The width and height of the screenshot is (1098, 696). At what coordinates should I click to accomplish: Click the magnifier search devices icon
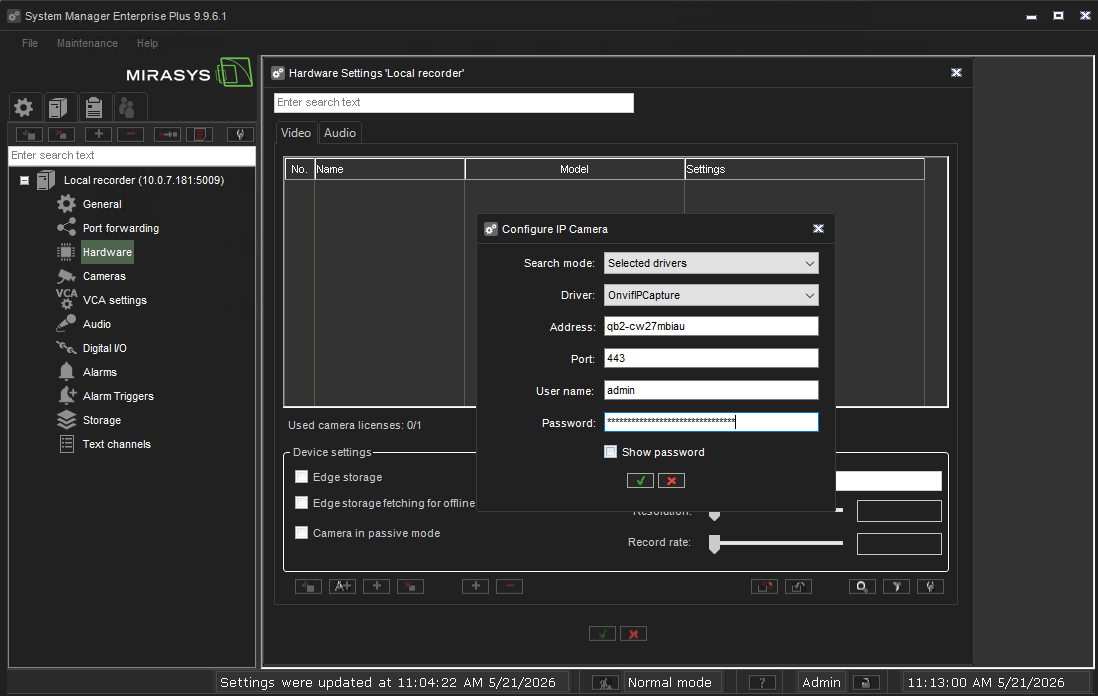(862, 586)
